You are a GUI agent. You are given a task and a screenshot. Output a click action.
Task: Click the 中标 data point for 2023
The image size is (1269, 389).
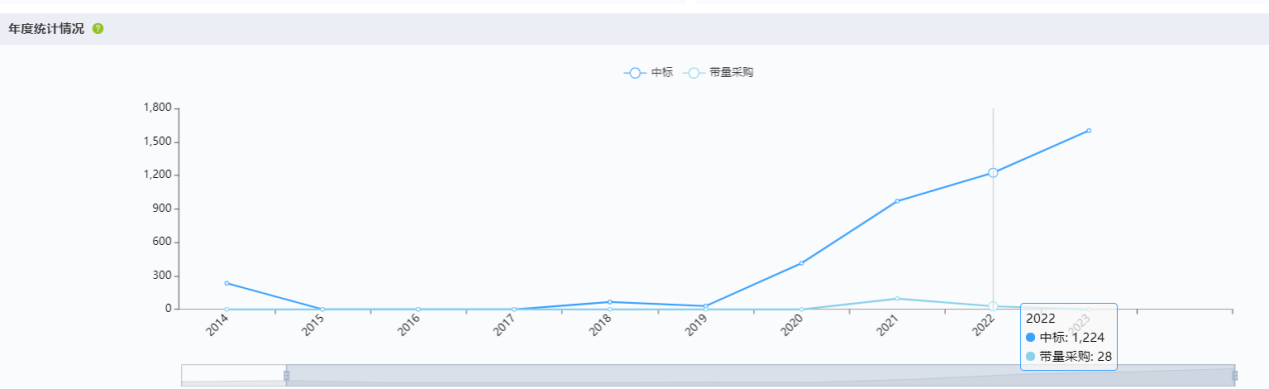point(1089,130)
